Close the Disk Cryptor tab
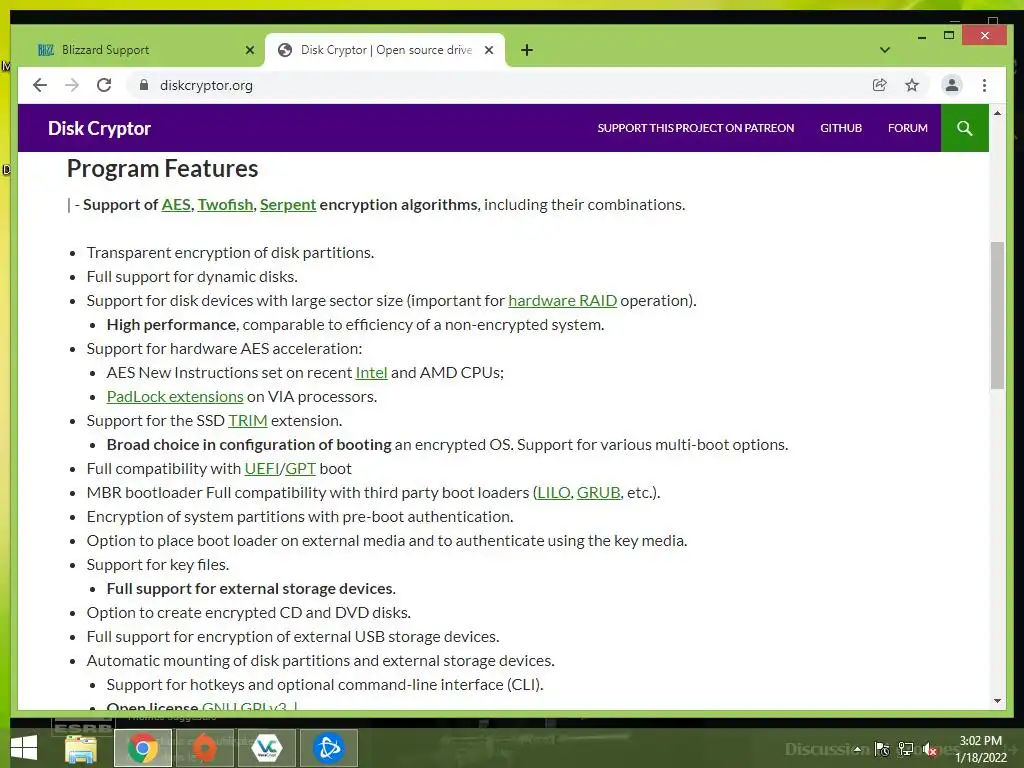 (x=488, y=50)
